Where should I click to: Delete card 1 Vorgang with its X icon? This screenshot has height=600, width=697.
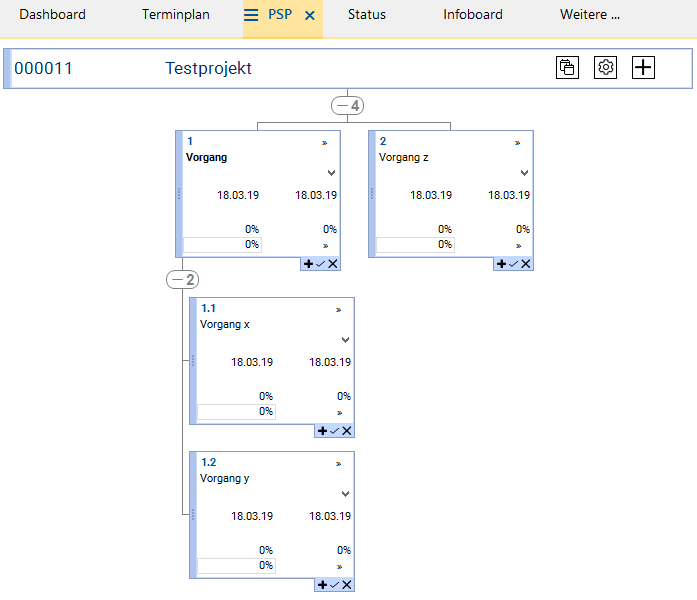[x=332, y=264]
